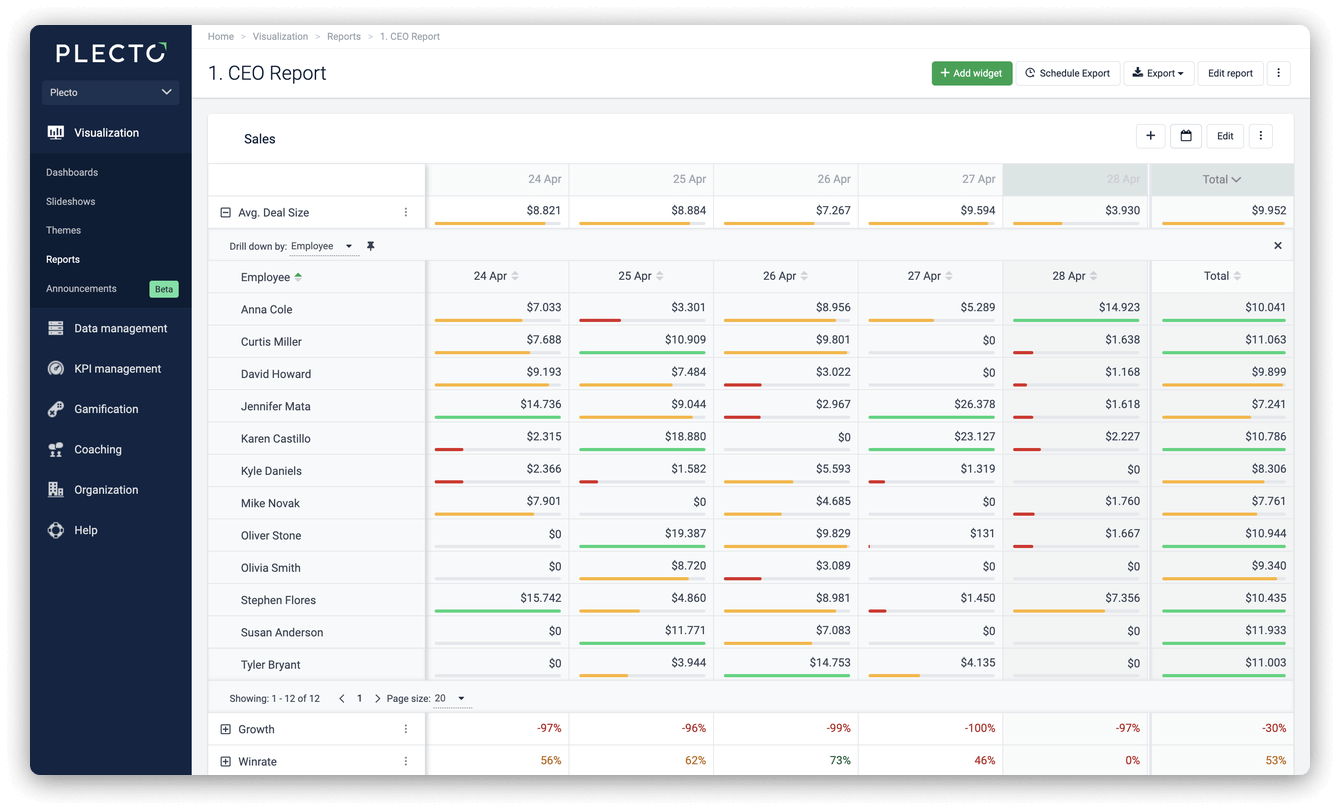Click the plus icon in the Sales widget header
The height and width of the screenshot is (810, 1340).
tap(1150, 136)
